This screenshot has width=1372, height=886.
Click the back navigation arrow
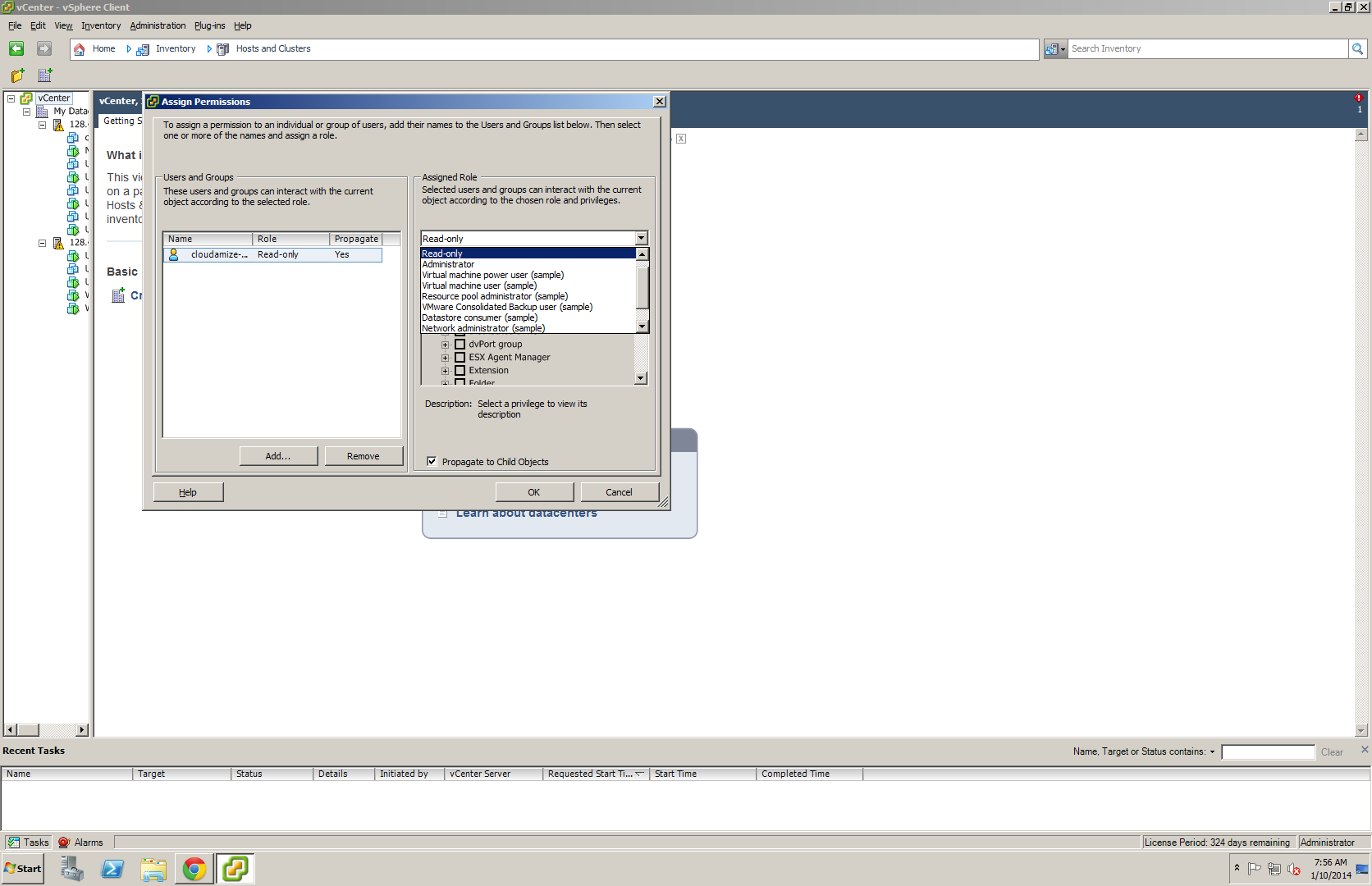[16, 48]
